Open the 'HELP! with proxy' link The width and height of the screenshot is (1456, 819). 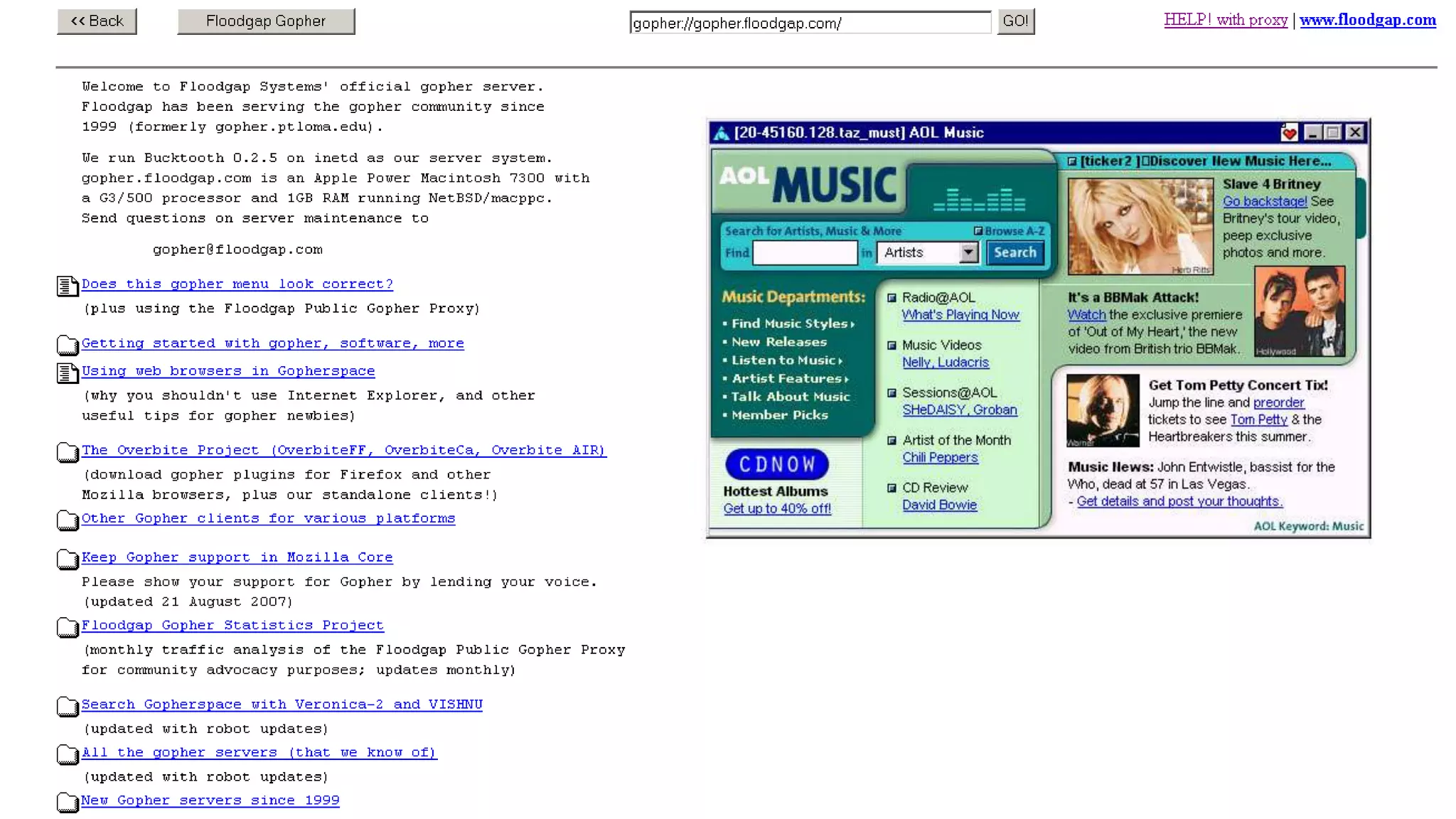tap(1226, 20)
